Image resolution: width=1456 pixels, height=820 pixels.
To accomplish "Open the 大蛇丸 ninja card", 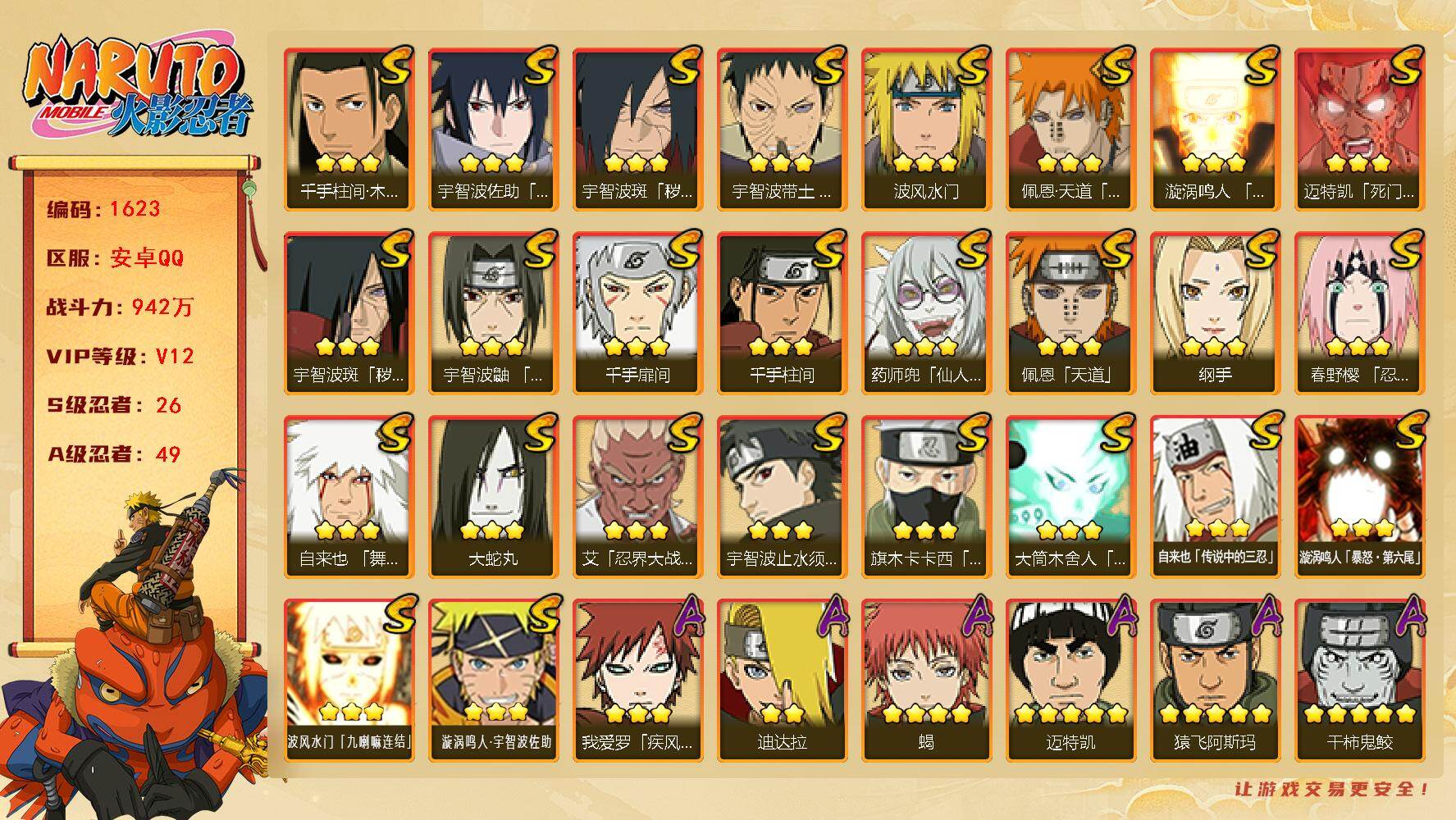I will point(493,496).
